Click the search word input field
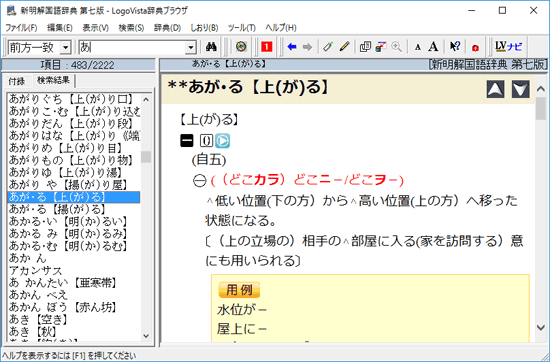The width and height of the screenshot is (550, 362). [132, 47]
